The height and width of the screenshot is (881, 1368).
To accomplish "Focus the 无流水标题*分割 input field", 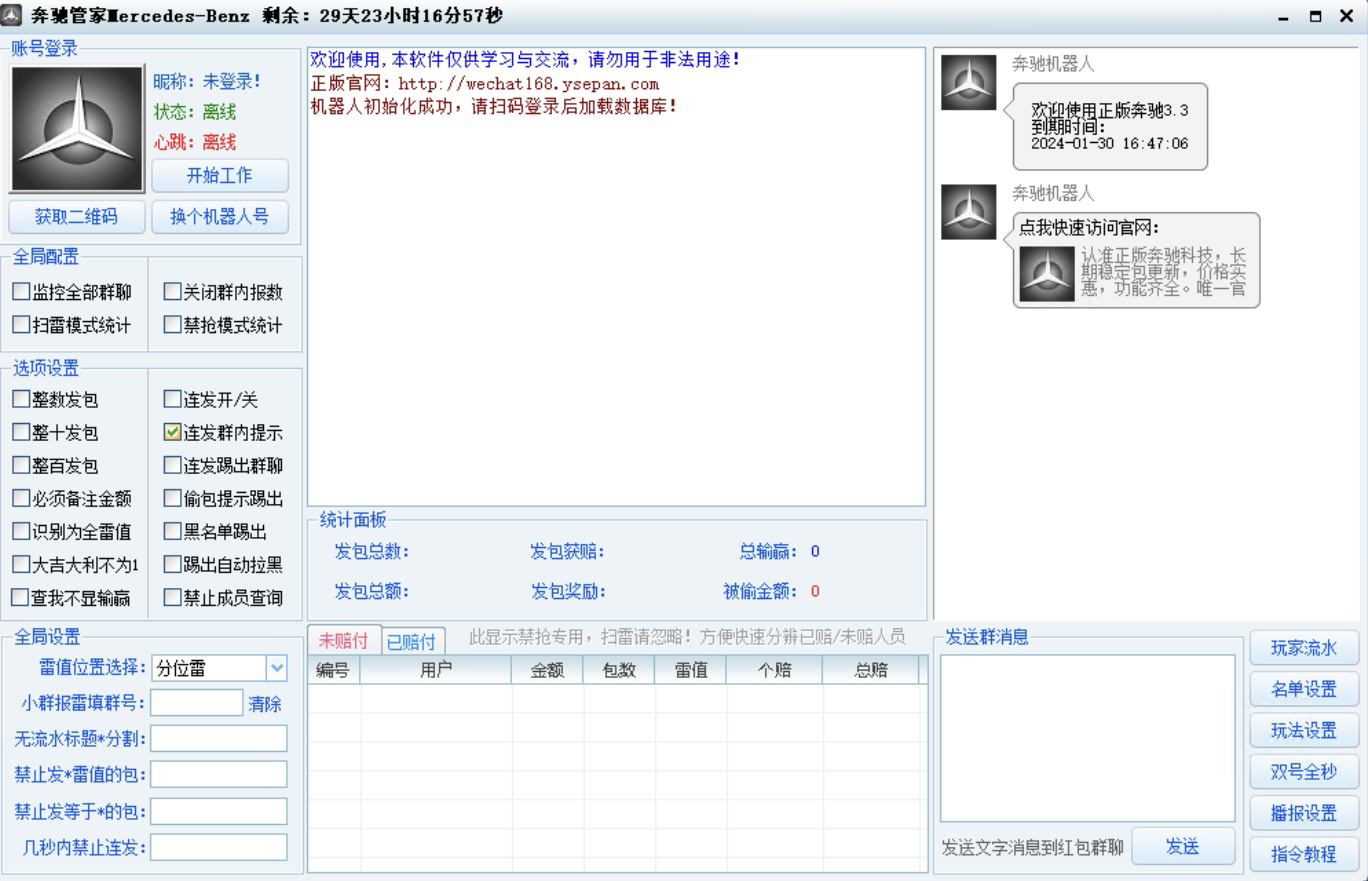I will tap(219, 739).
